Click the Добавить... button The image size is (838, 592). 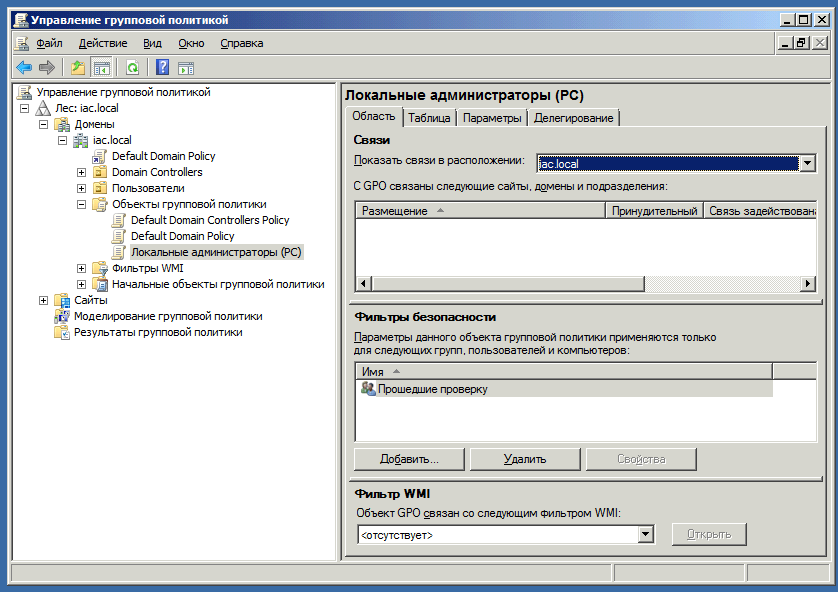(410, 459)
